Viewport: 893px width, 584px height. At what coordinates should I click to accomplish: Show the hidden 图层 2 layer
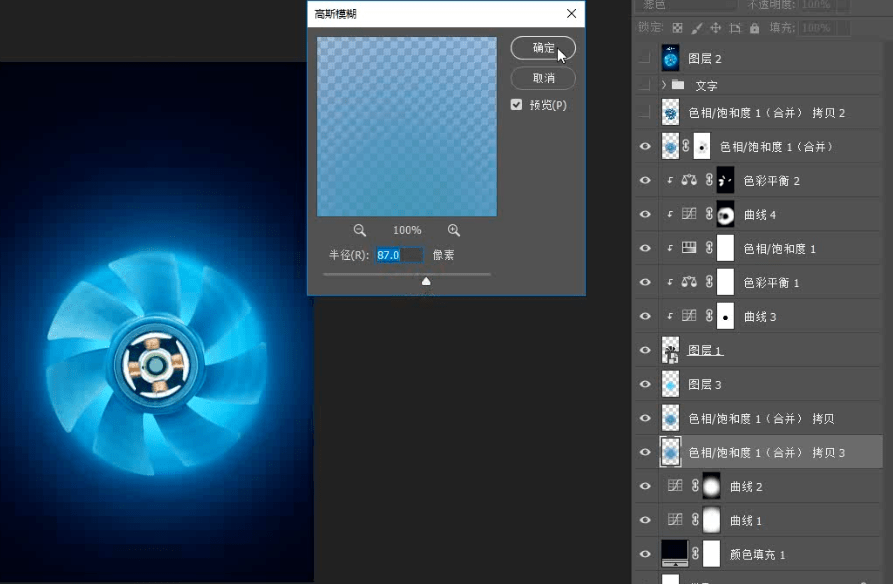pyautogui.click(x=645, y=59)
